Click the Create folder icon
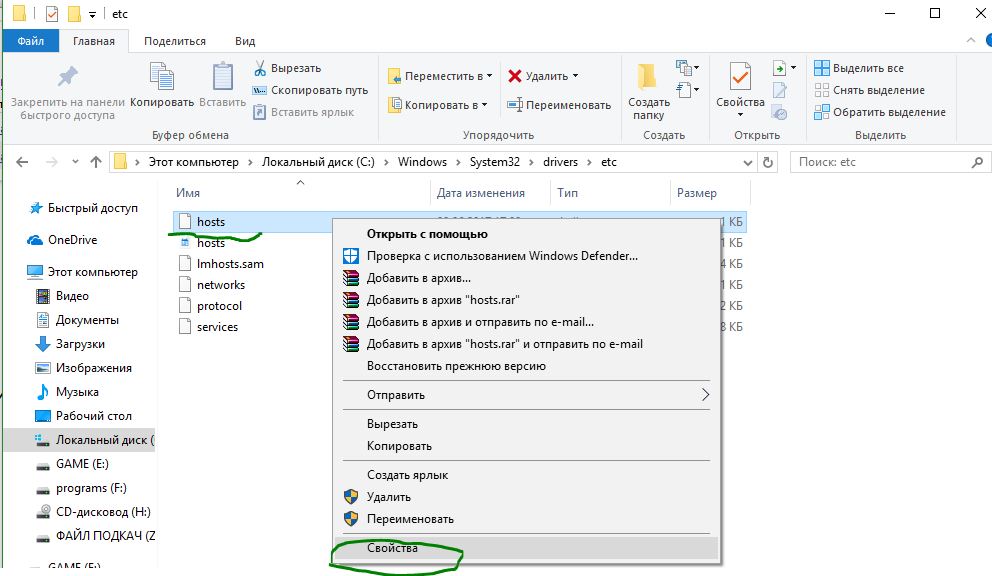The image size is (992, 576). (648, 79)
